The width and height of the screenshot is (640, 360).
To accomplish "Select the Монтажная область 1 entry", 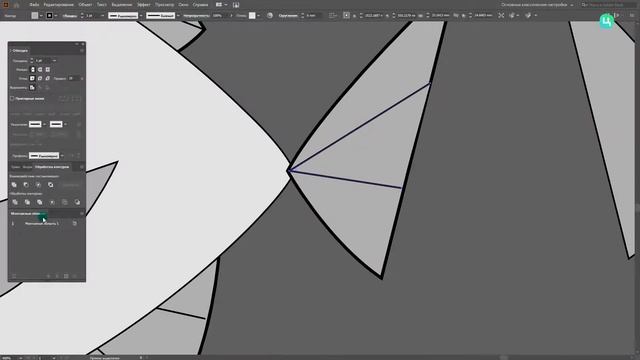I will [42, 224].
